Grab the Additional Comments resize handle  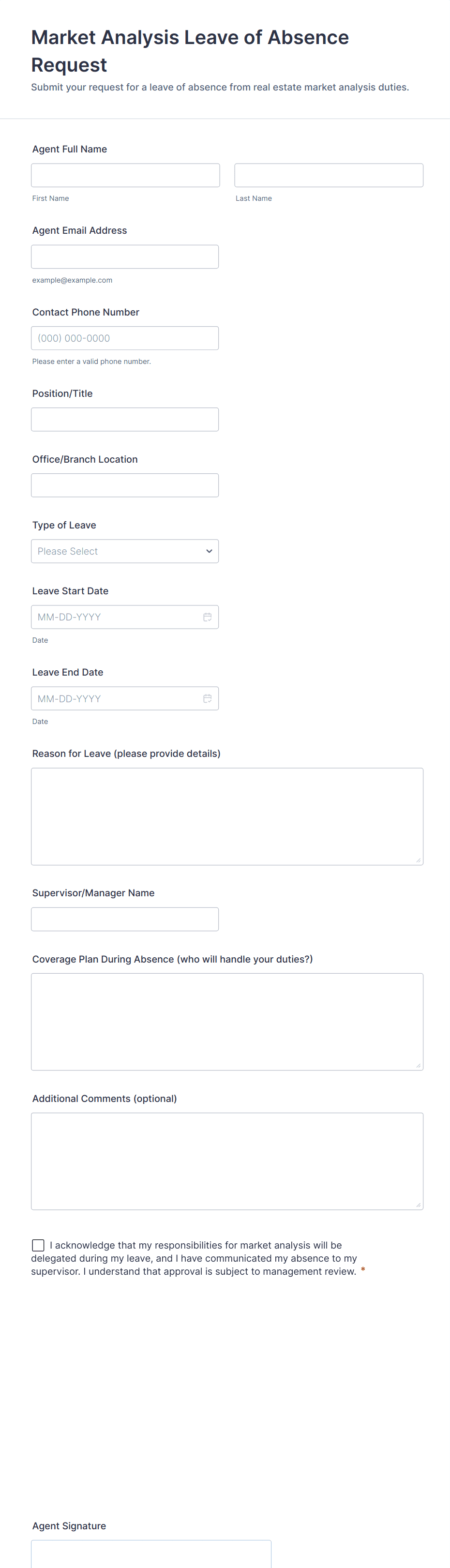pyautogui.click(x=418, y=1204)
